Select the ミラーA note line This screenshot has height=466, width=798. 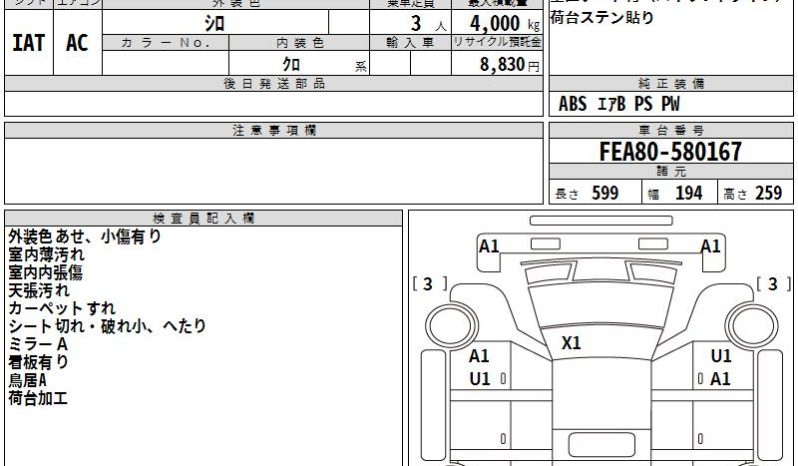pos(38,344)
